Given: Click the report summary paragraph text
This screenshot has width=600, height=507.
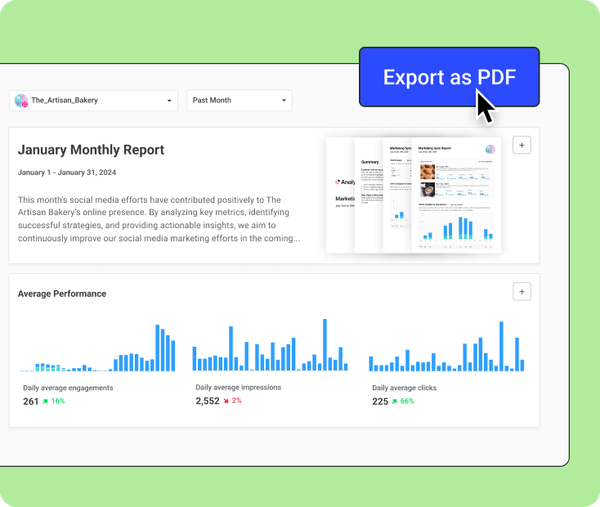Looking at the screenshot, I should pos(159,219).
